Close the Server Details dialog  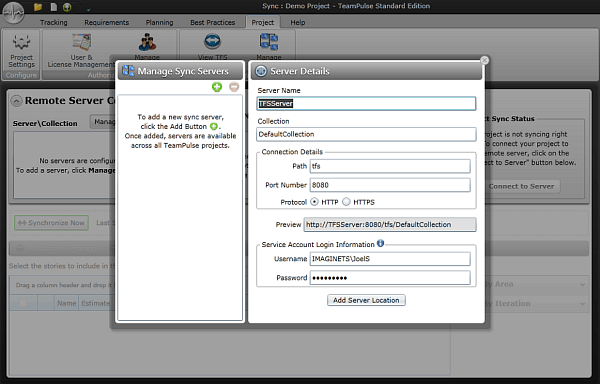click(484, 60)
